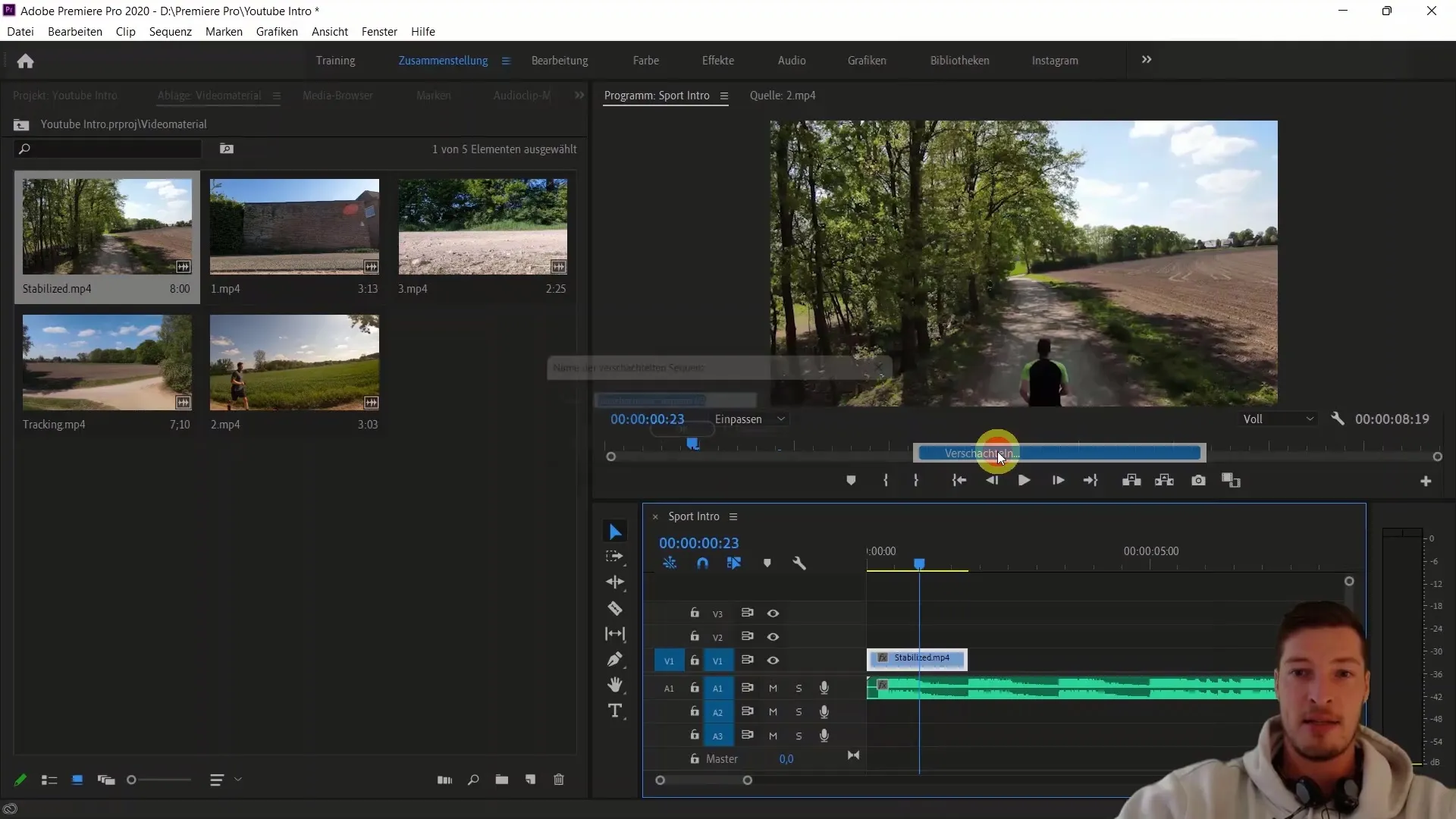Click the Home icon
This screenshot has height=819, width=1456.
pos(25,61)
